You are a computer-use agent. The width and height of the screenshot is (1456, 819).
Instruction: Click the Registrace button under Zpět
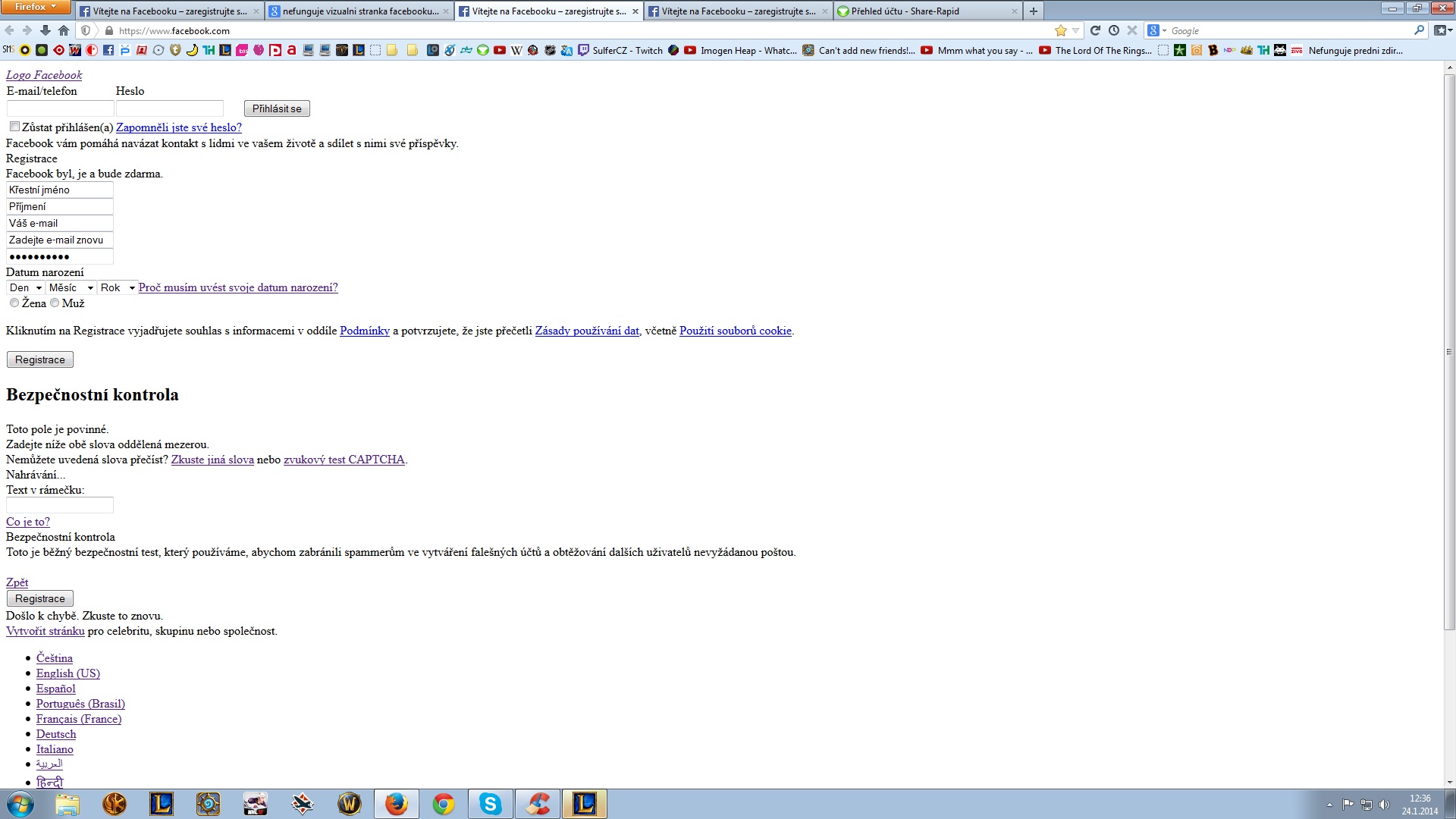point(40,598)
